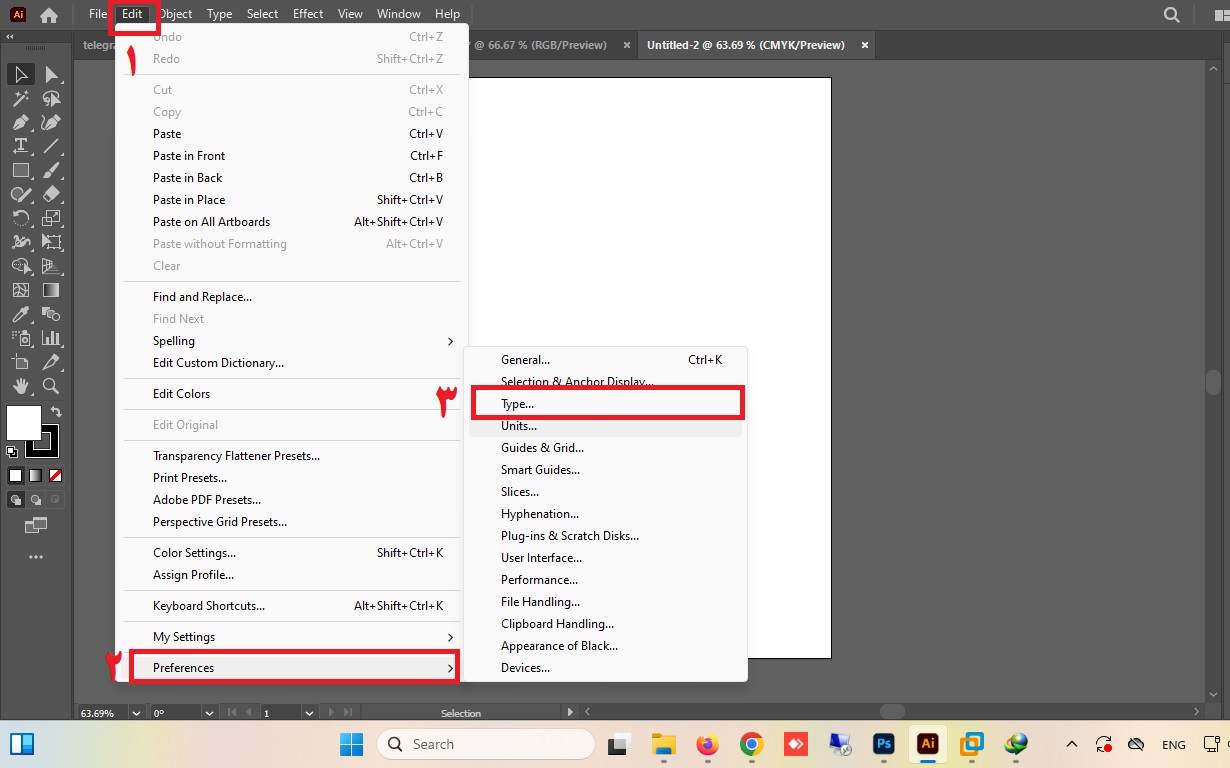Select the Hand tool
The width and height of the screenshot is (1230, 768).
click(x=20, y=386)
